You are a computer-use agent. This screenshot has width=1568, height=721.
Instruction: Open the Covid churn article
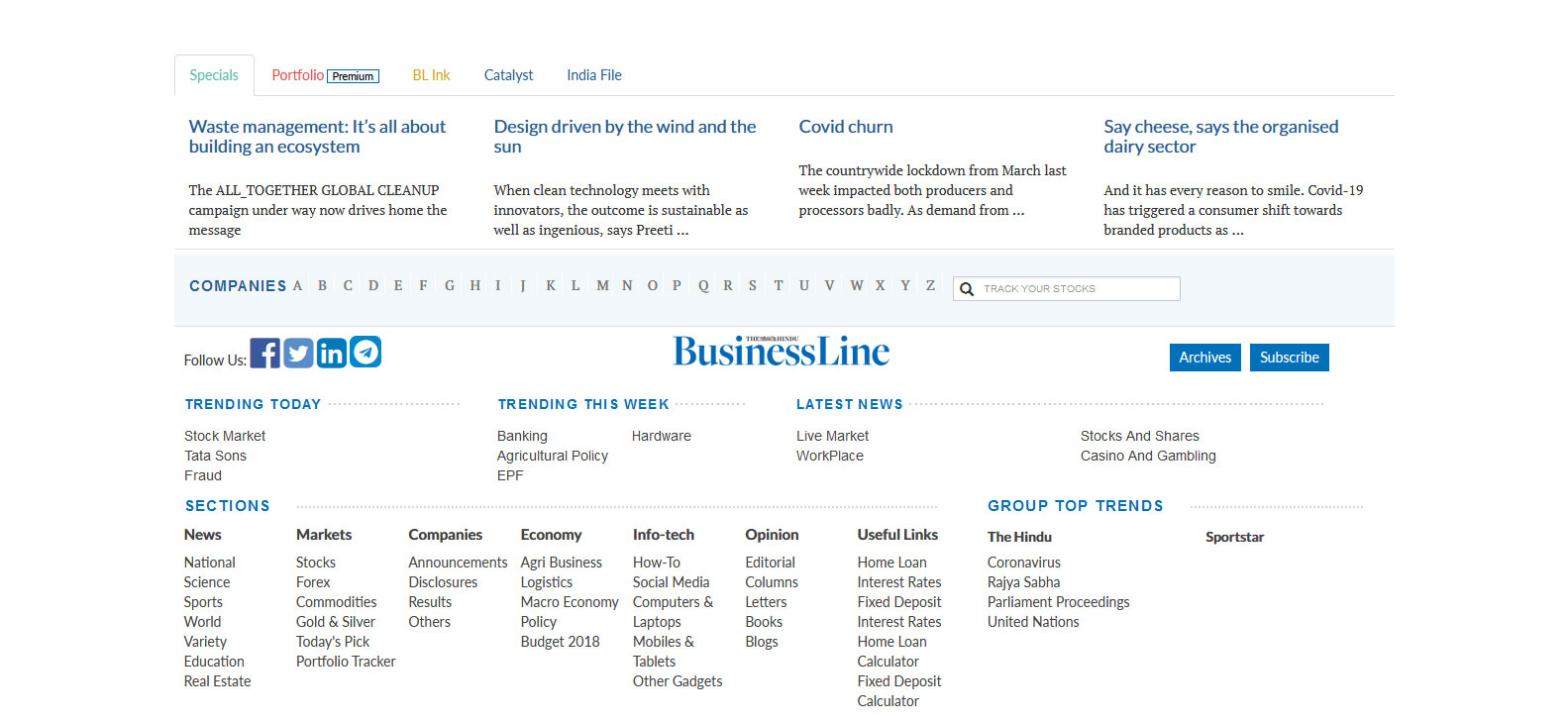point(846,127)
